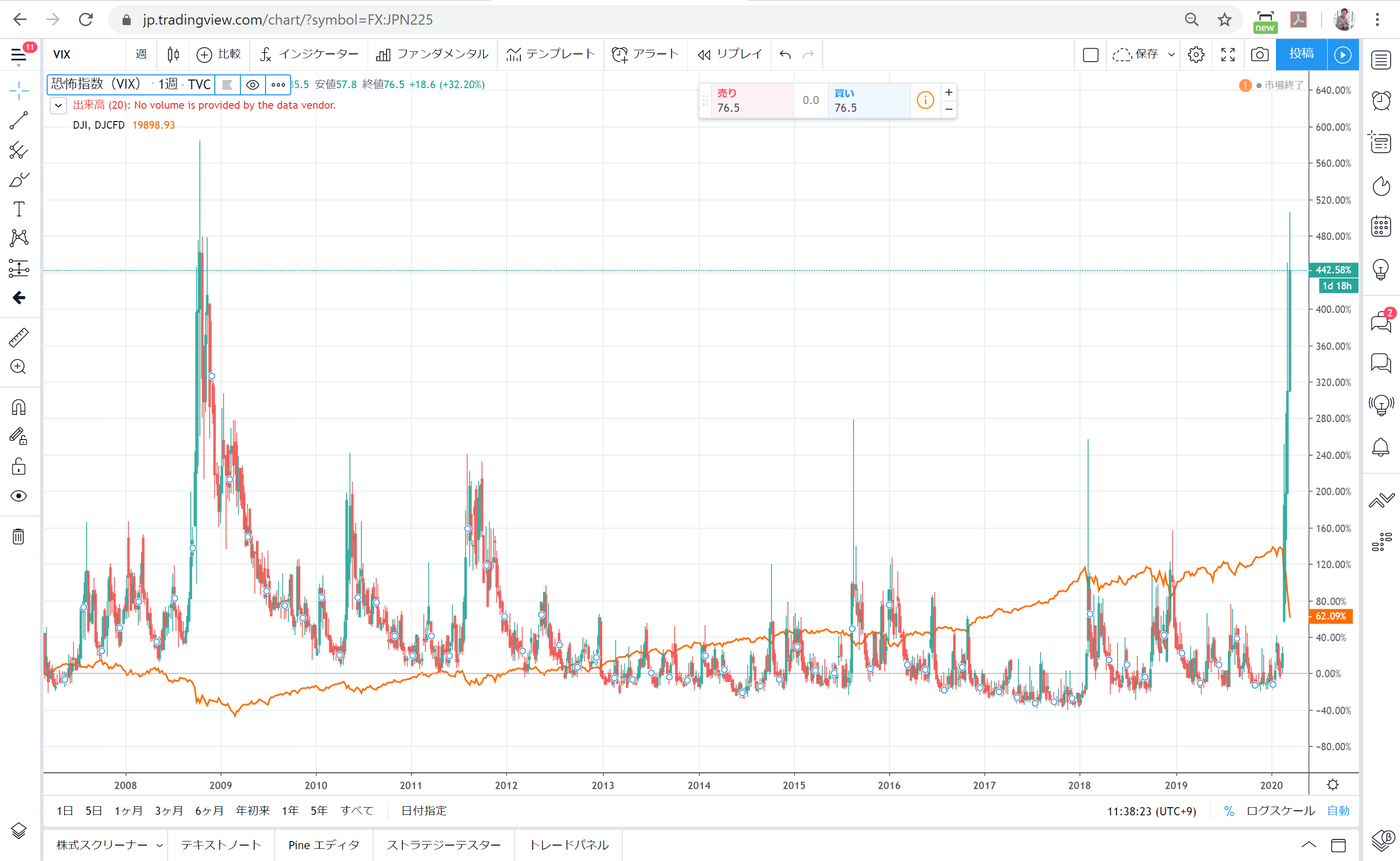Set range to 5年
The height and width of the screenshot is (861, 1400).
coord(319,810)
